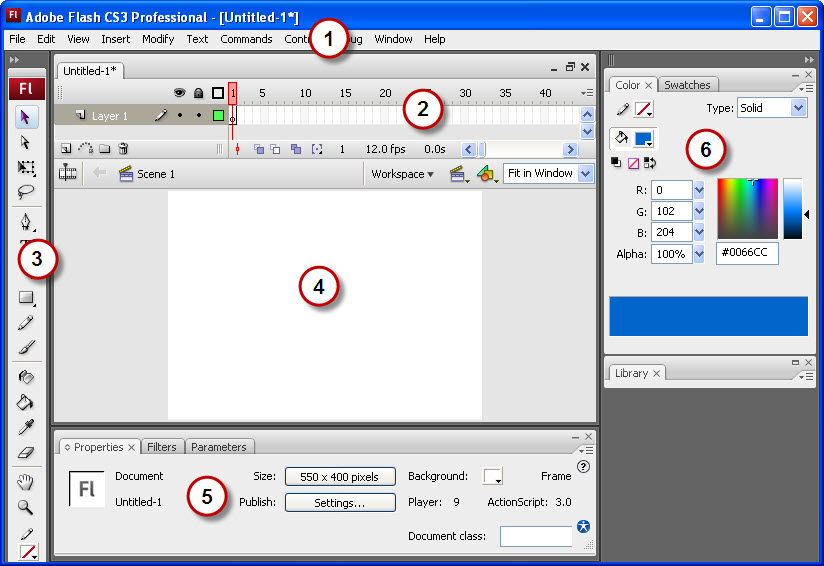
Task: Select the Eyedropper tool
Action: [x=25, y=427]
